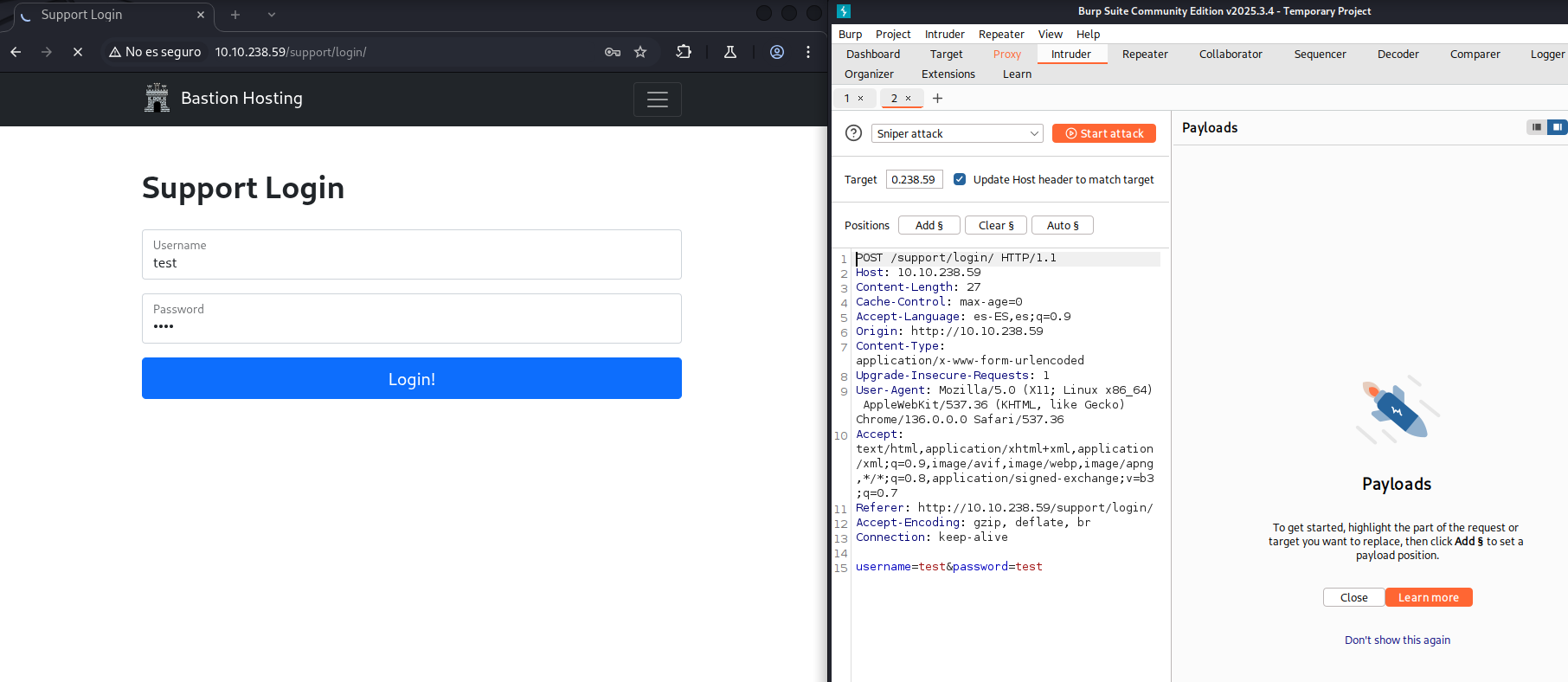
Task: Switch Payloads panel to right layout icon
Action: click(x=1557, y=127)
